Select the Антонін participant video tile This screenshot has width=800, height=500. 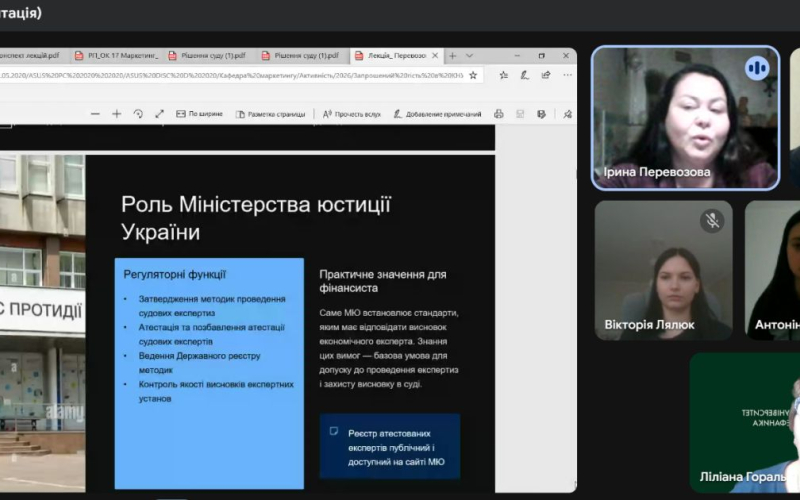pos(772,270)
